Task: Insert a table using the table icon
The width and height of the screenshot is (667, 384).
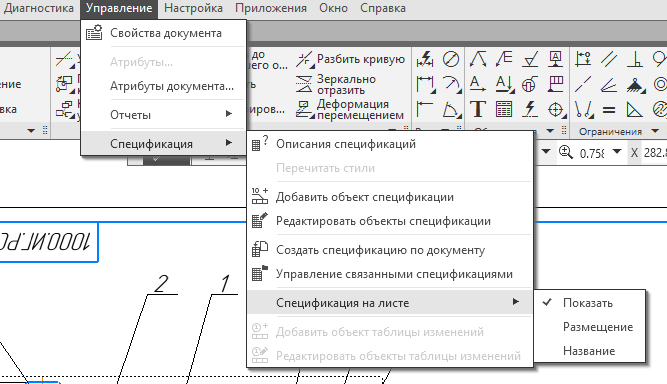Action: pos(504,109)
